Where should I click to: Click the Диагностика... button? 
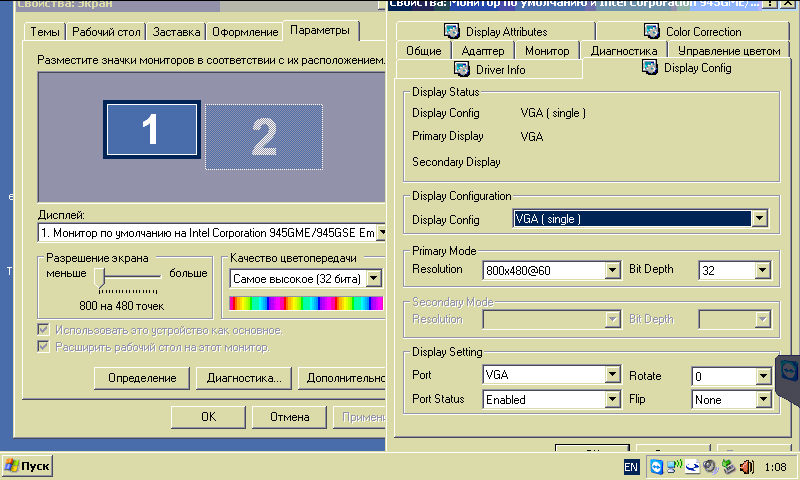click(x=244, y=378)
